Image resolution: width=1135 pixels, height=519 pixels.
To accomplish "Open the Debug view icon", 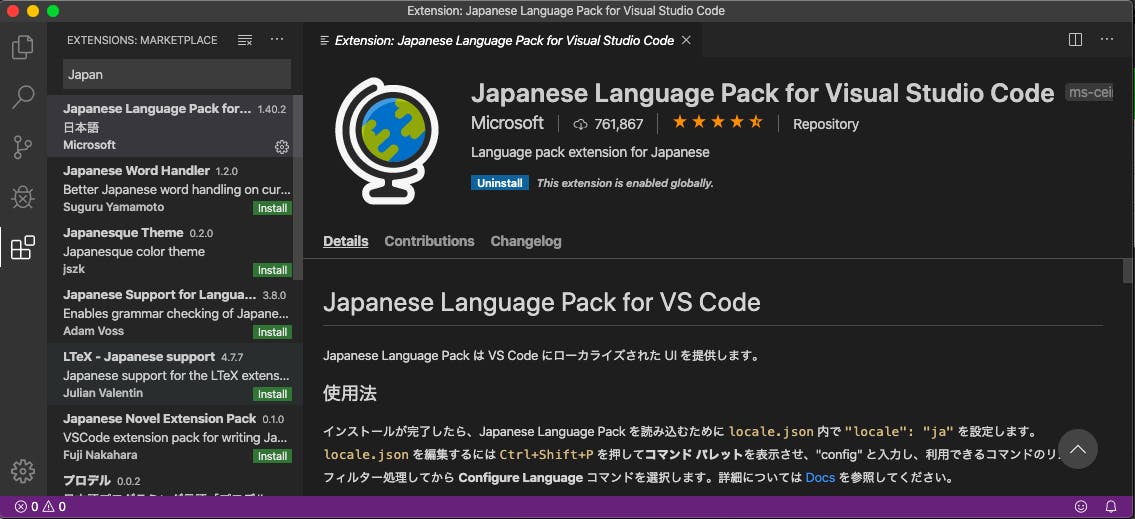I will click(x=22, y=197).
